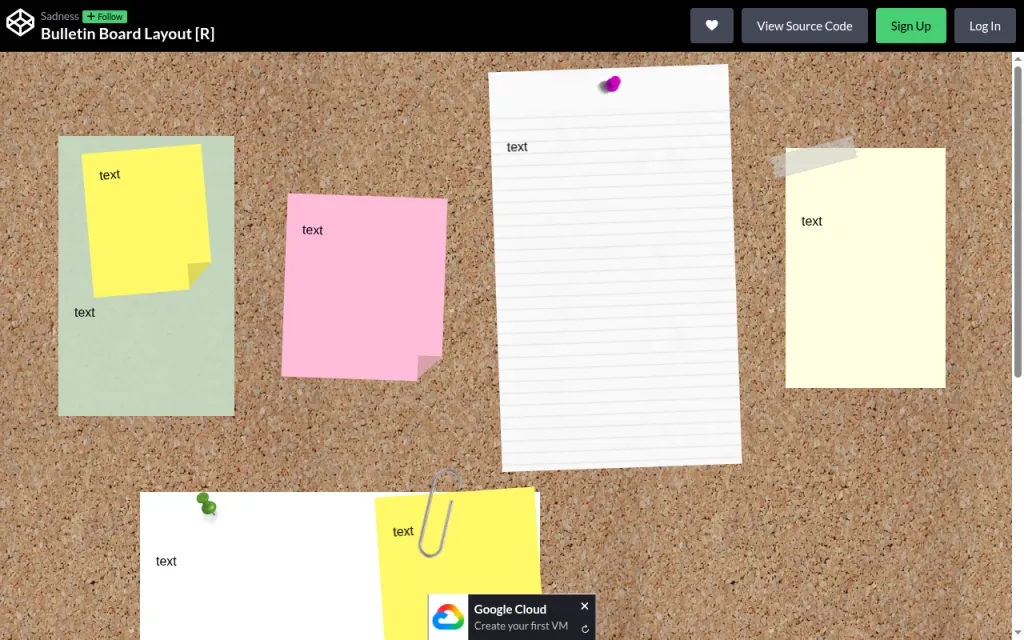Open the Create your first VM ad link
The width and height of the screenshot is (1024, 640).
click(x=521, y=626)
